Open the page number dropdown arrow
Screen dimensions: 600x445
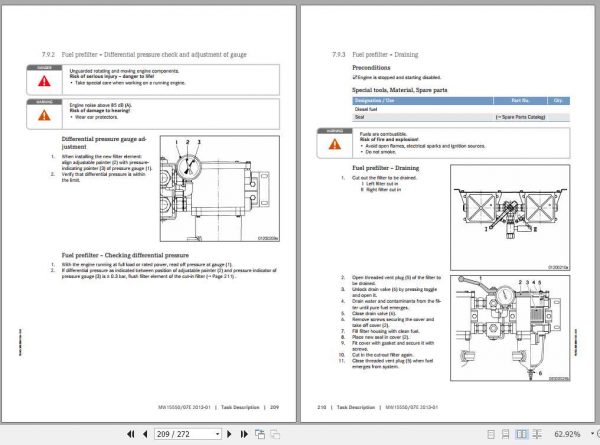point(217,434)
